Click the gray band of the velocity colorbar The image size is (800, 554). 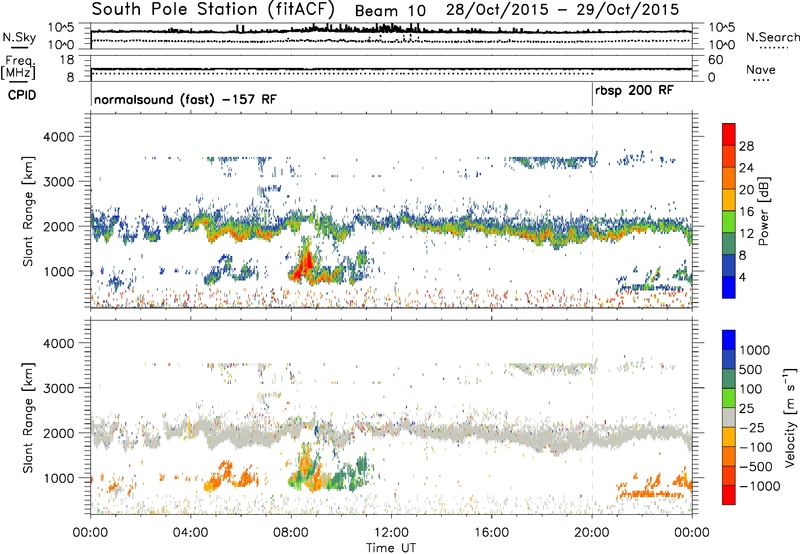[729, 417]
